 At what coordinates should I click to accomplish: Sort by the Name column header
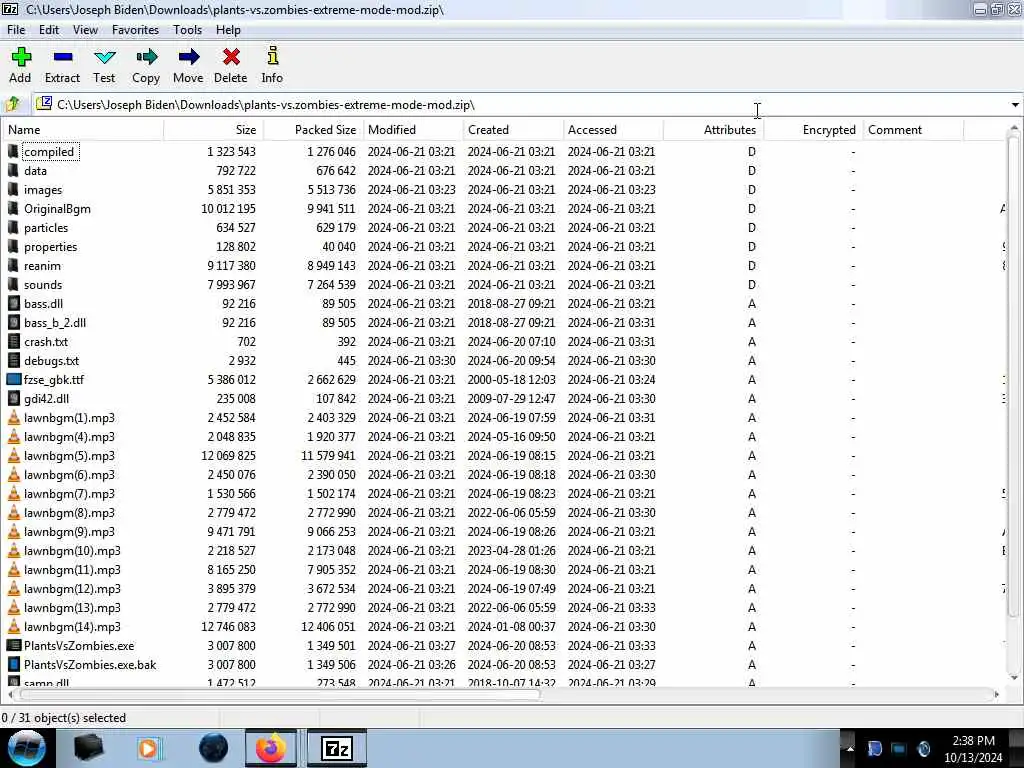(x=83, y=130)
